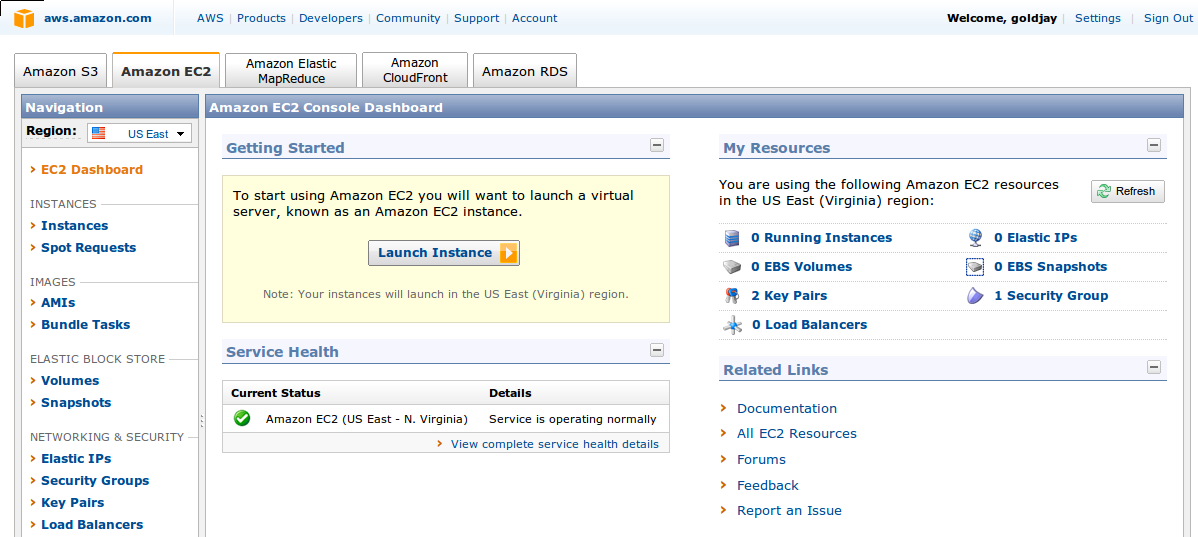This screenshot has height=537, width=1198.
Task: Collapse the Service Health panel
Action: tap(657, 350)
